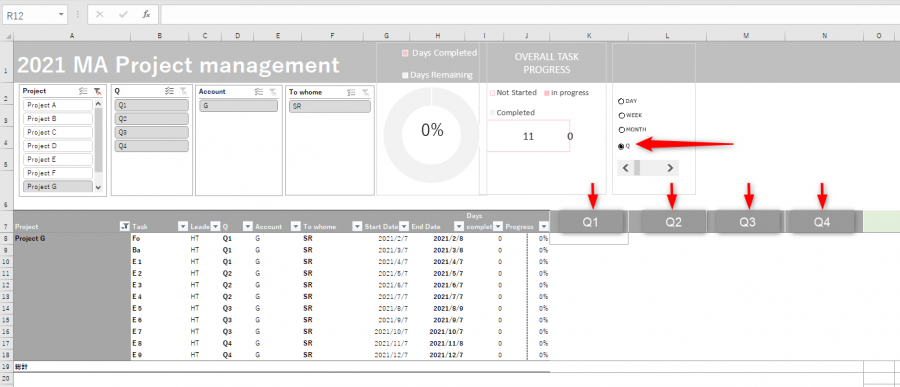Click the Q2 timeline header button
The image size is (900, 387).
coord(673,222)
